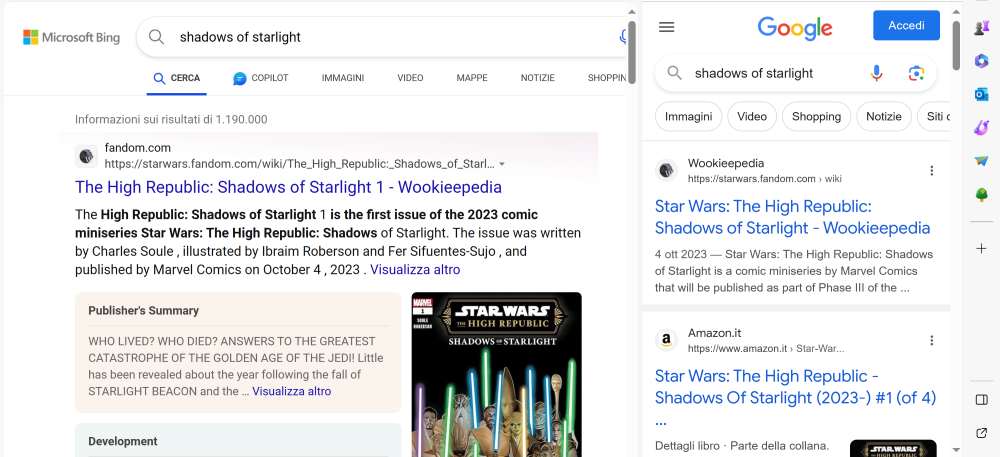This screenshot has width=1000, height=457.
Task: Click "Visualizza altro" after October 4, 2023
Action: [x=415, y=270]
